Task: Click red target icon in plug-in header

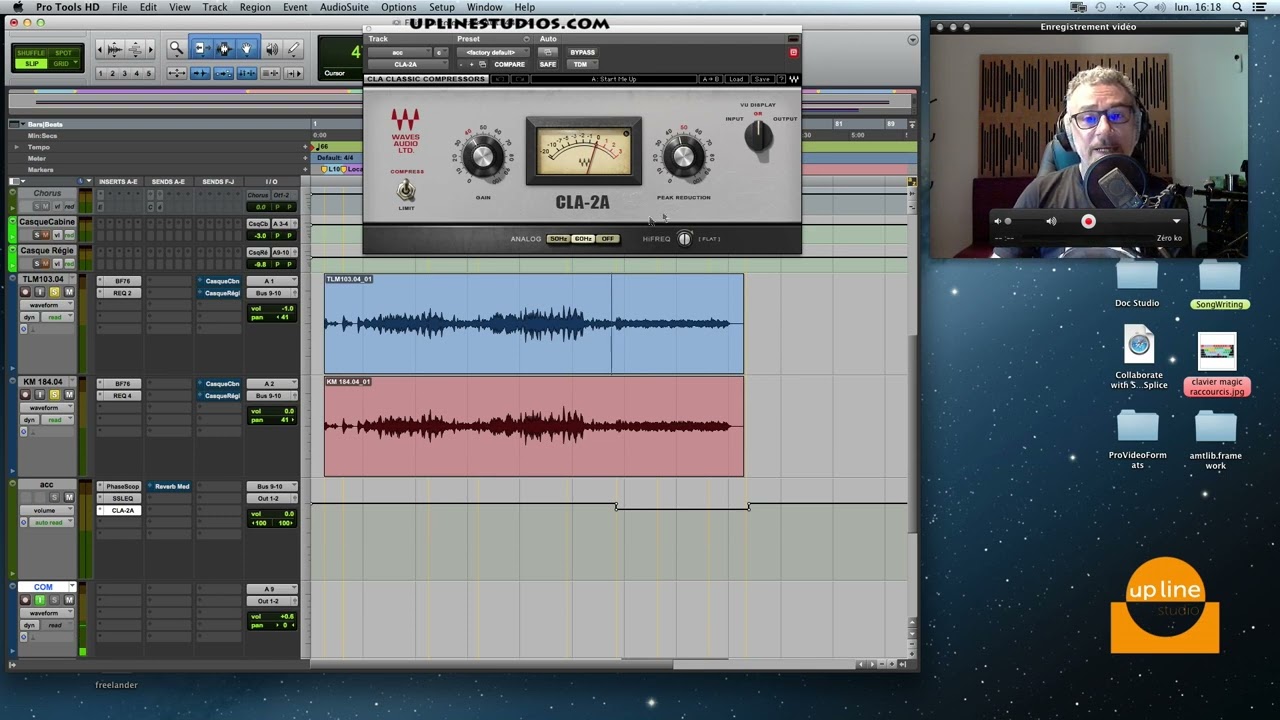Action: point(794,52)
